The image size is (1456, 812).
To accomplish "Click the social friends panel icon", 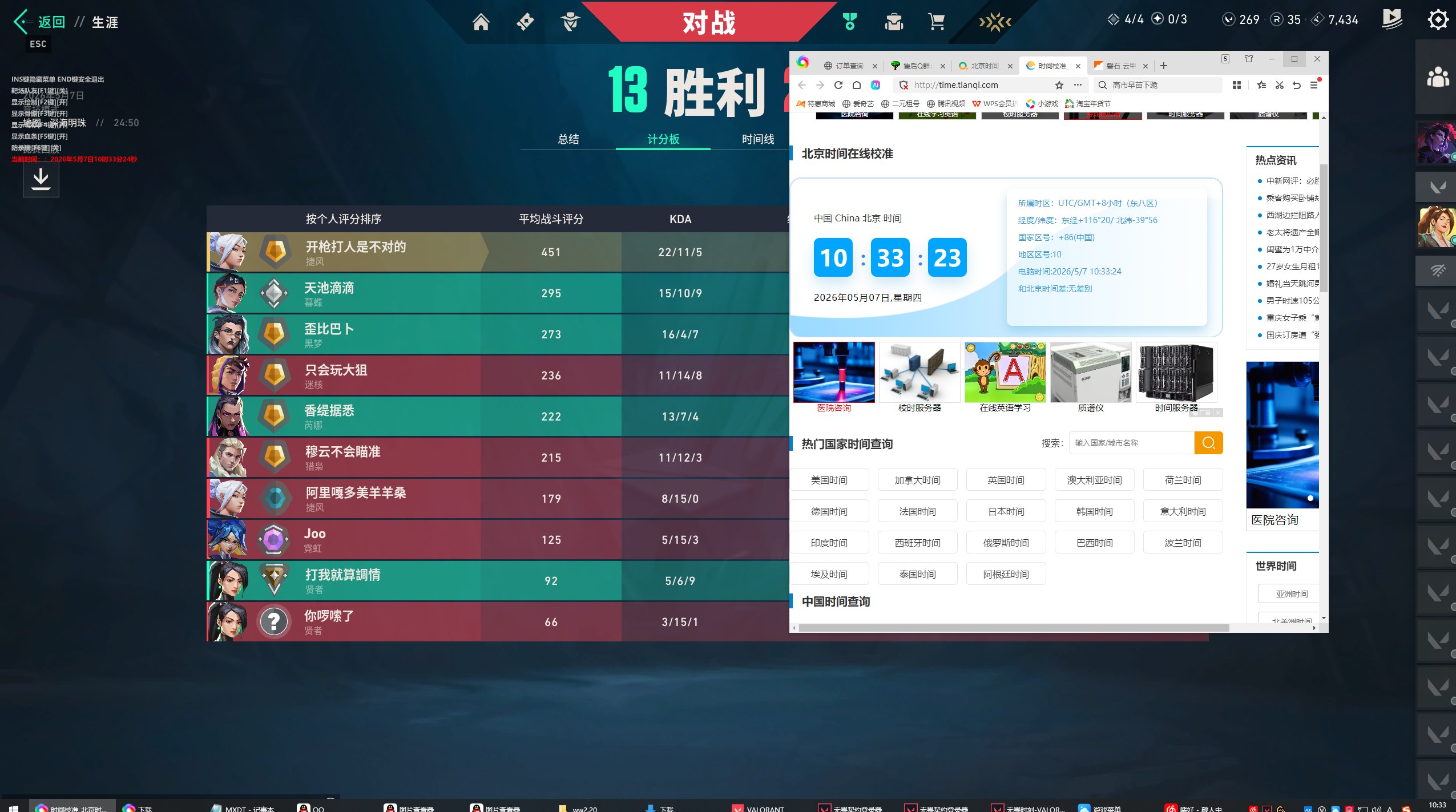I will (x=1437, y=77).
